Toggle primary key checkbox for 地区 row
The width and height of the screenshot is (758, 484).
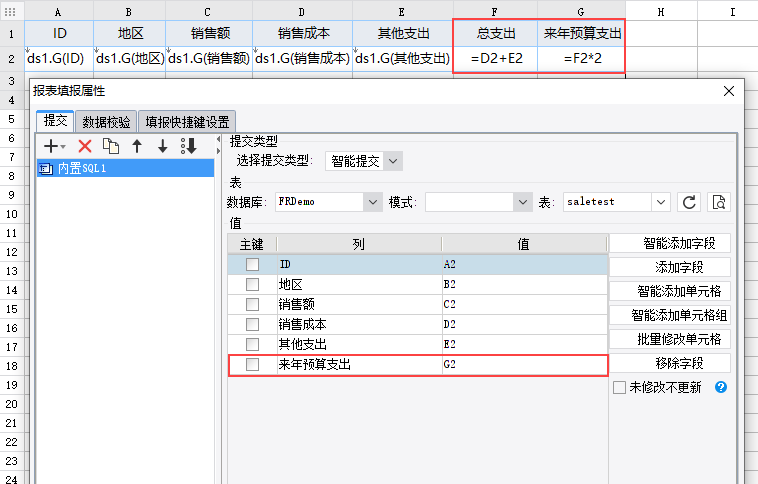tap(252, 284)
